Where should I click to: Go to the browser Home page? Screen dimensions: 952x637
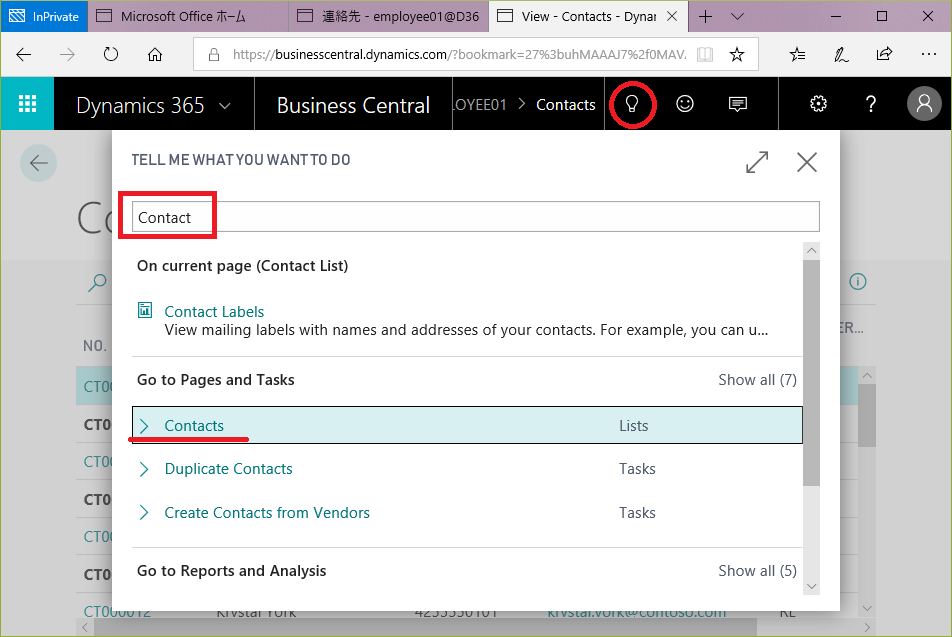click(x=155, y=55)
